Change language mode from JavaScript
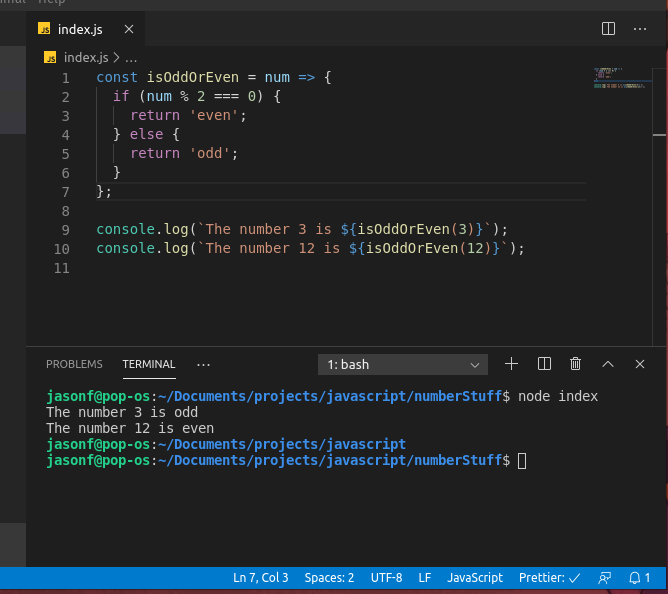This screenshot has height=594, width=668. click(474, 578)
